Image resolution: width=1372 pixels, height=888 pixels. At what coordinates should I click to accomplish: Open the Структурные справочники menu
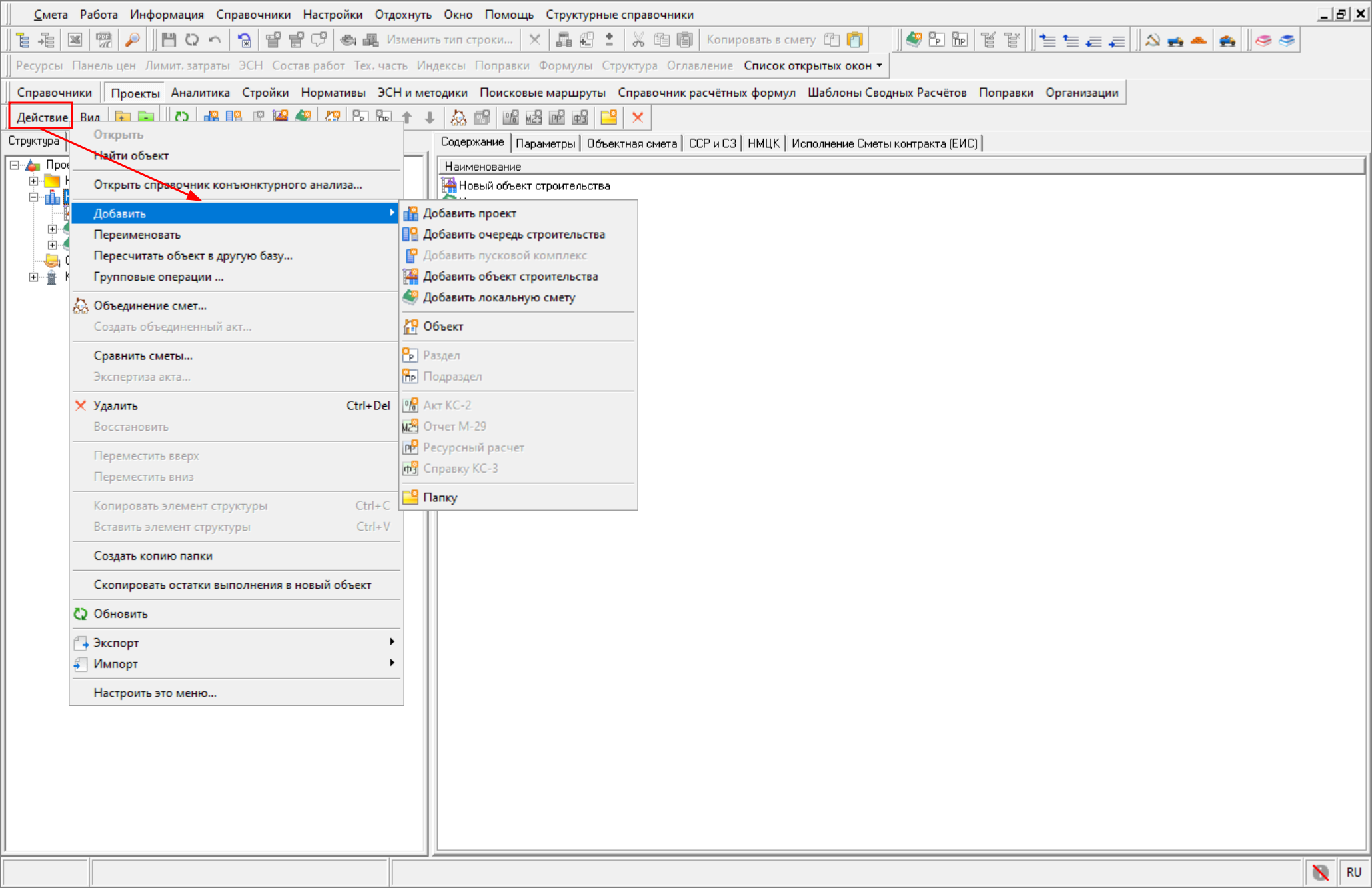(x=620, y=15)
